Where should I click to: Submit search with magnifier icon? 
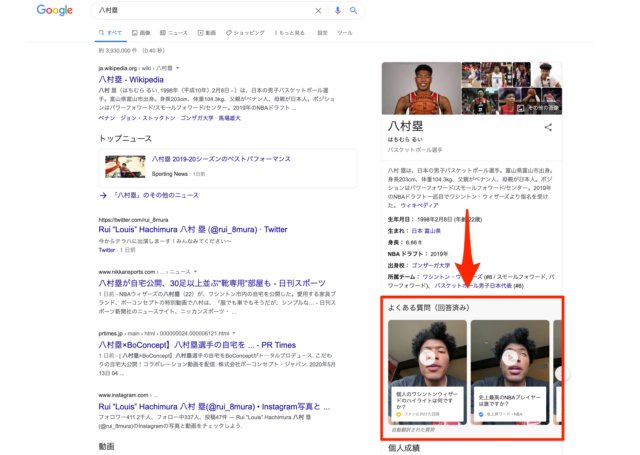coord(353,11)
